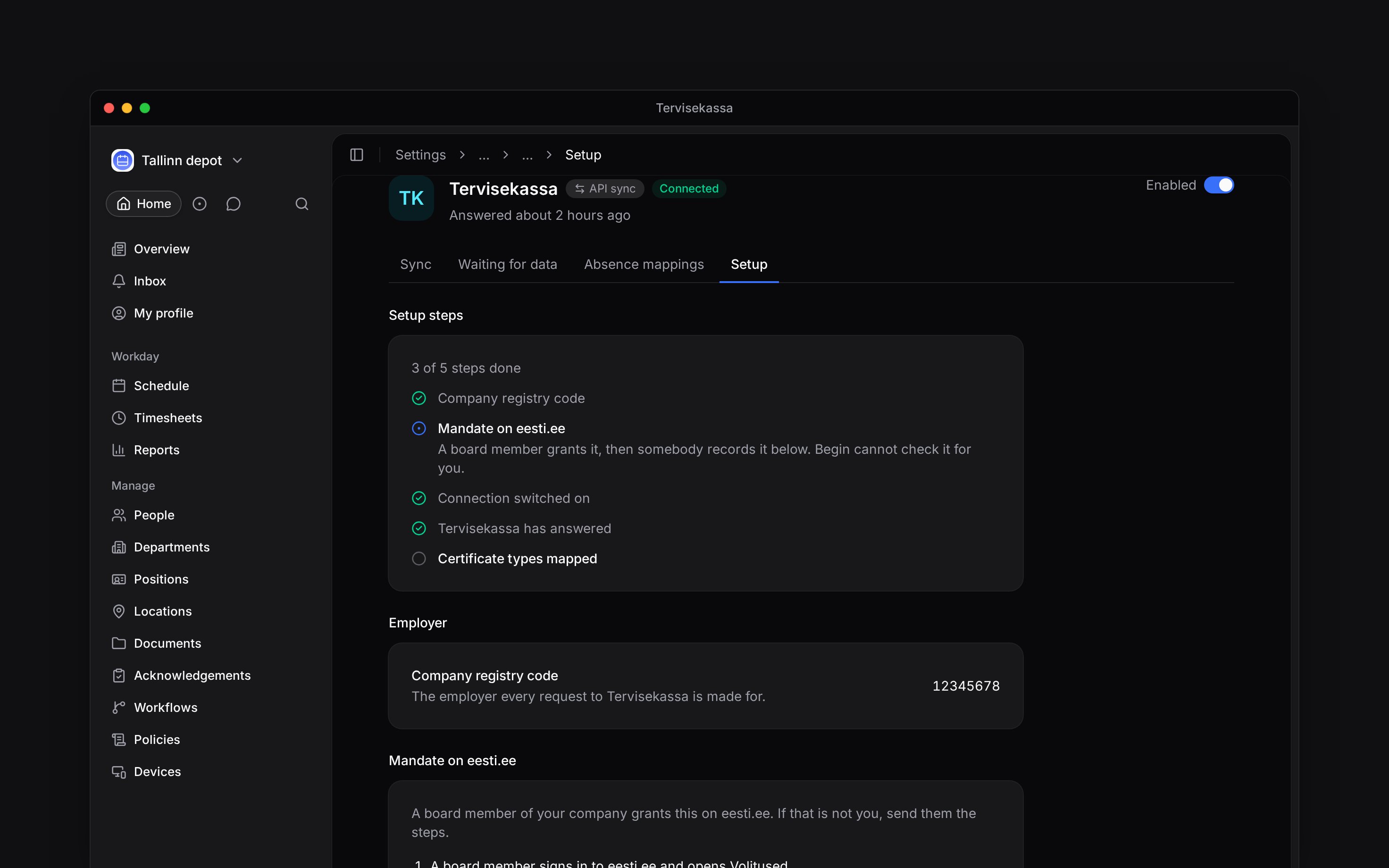
Task: Open the Waiting for data tab
Action: 507,265
